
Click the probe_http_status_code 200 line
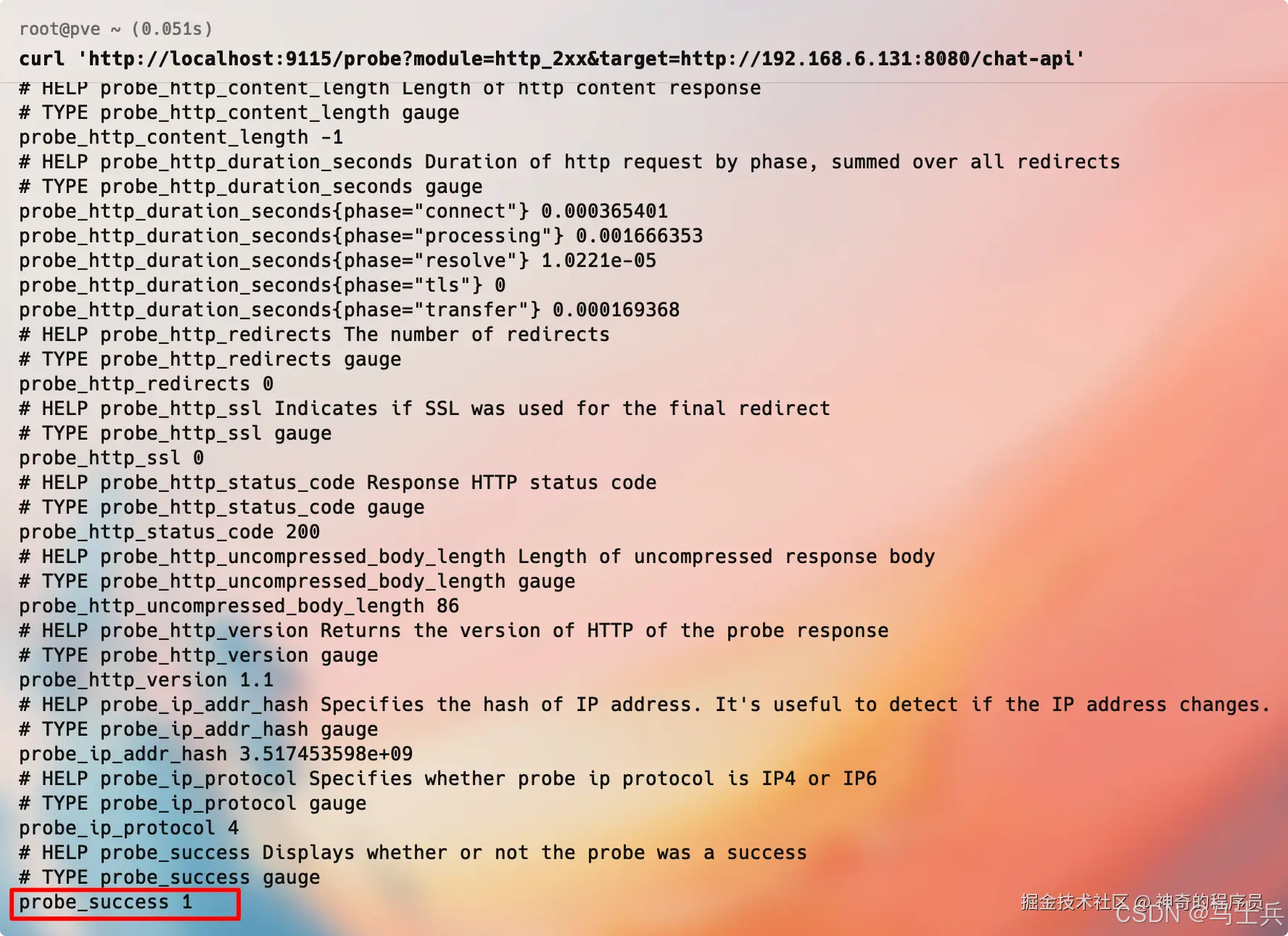coord(169,532)
